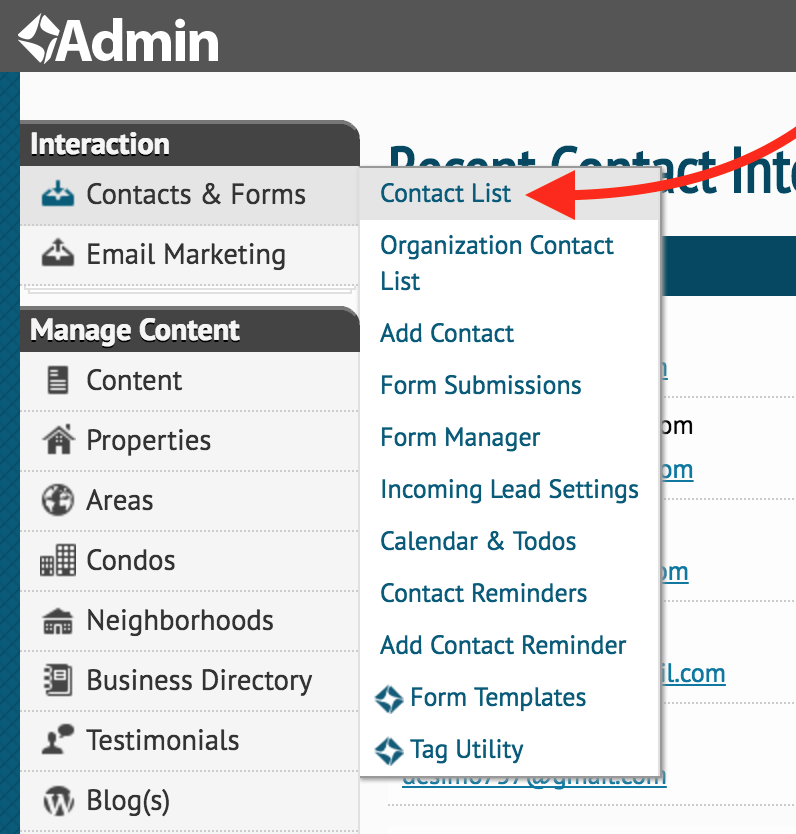This screenshot has height=834, width=796.
Task: Click the Condos building icon
Action: tap(57, 560)
